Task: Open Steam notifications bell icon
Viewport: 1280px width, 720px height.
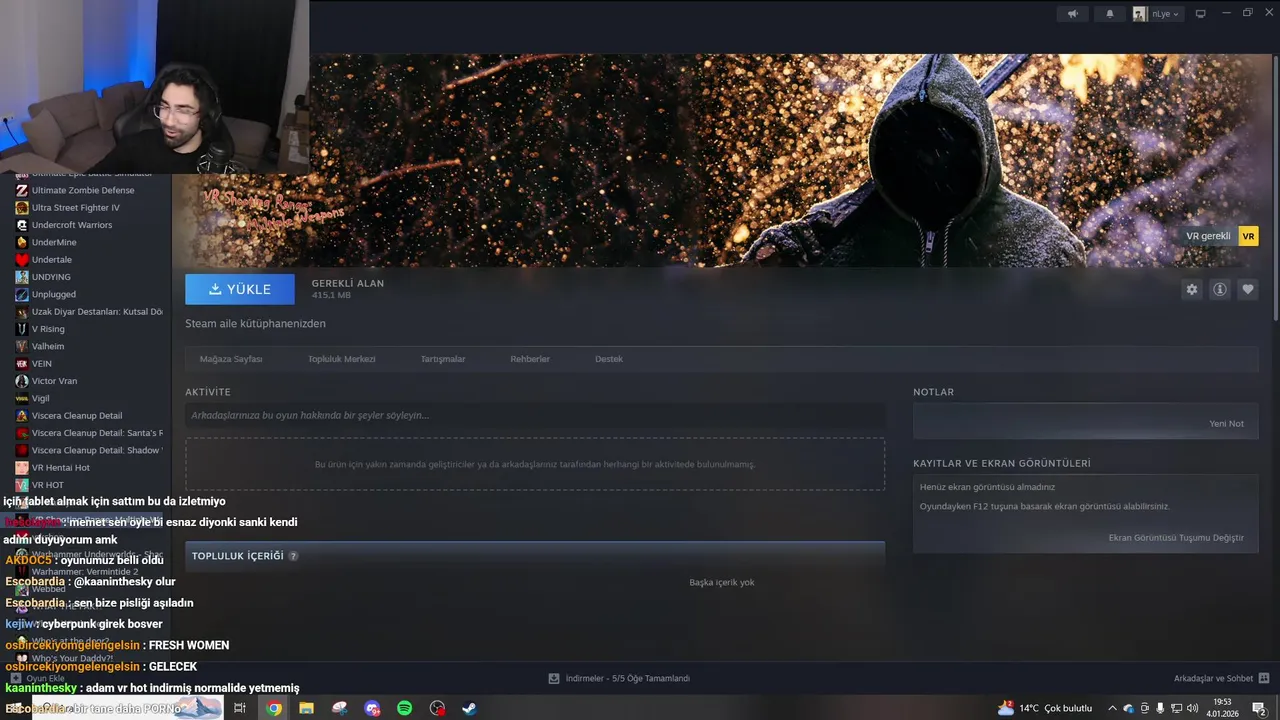Action: [1109, 14]
